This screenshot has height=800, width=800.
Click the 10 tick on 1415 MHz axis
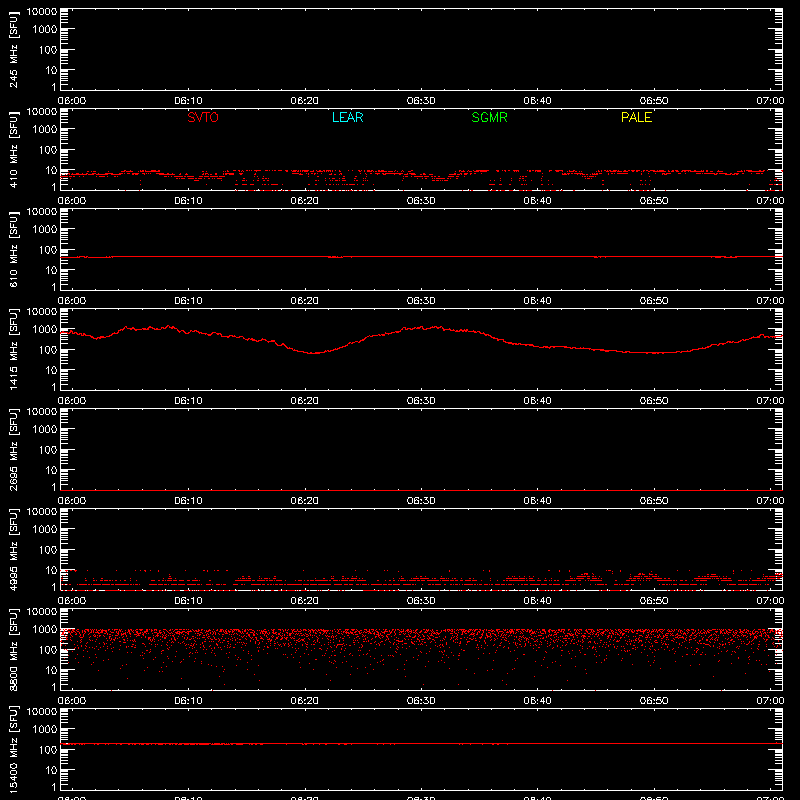(52, 370)
